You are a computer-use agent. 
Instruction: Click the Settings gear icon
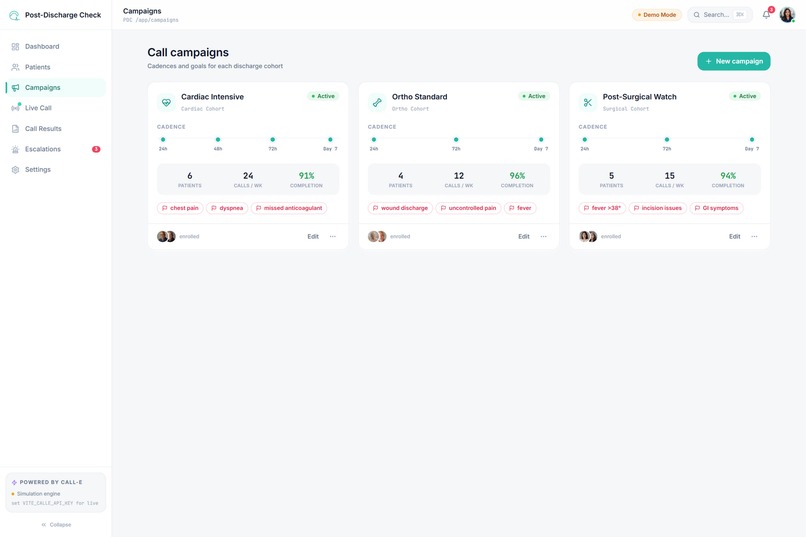click(x=15, y=170)
